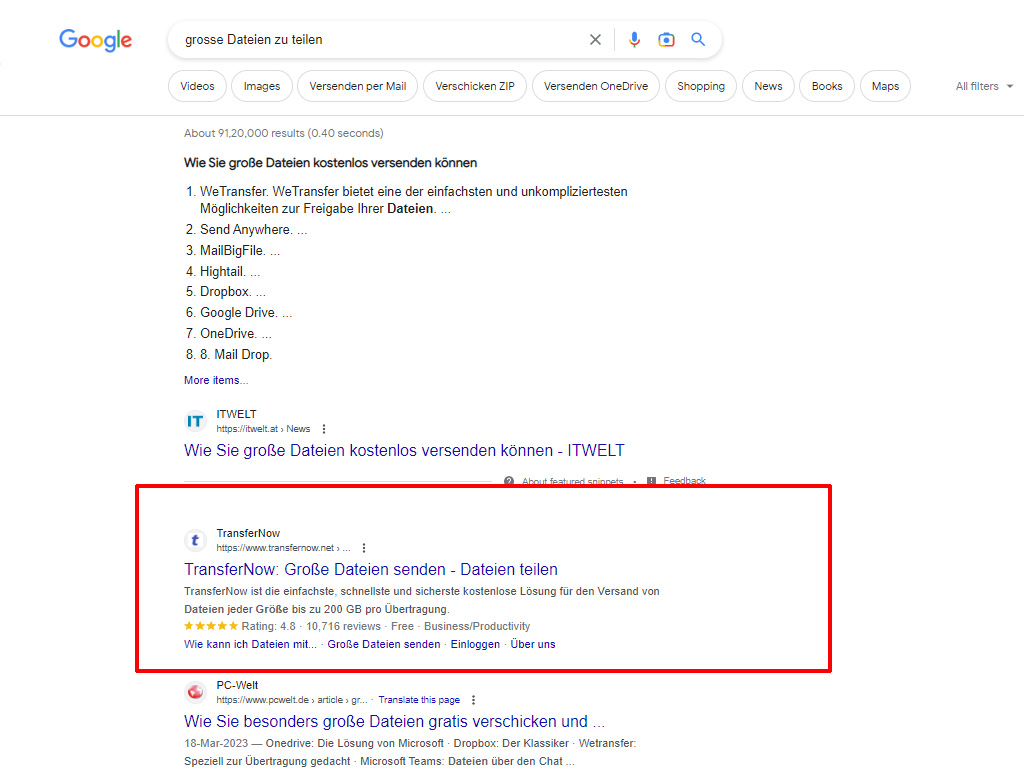Click the Feedback link below snippet

coord(684,481)
